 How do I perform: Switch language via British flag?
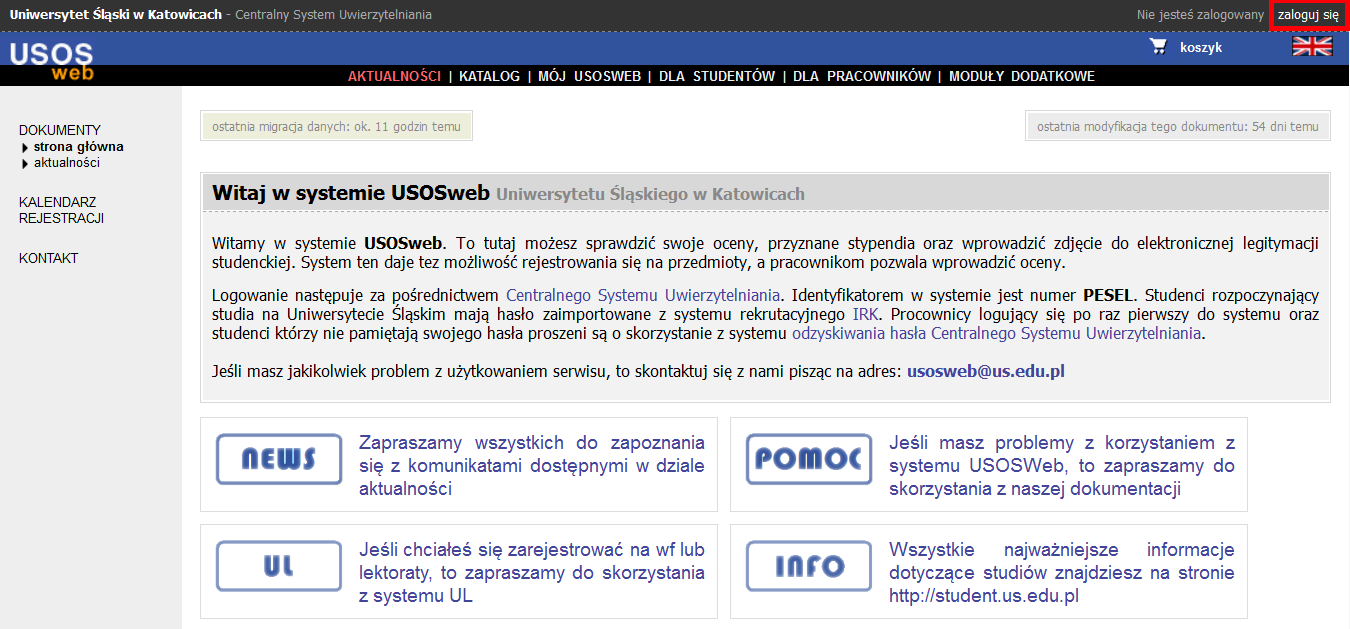pos(1312,46)
